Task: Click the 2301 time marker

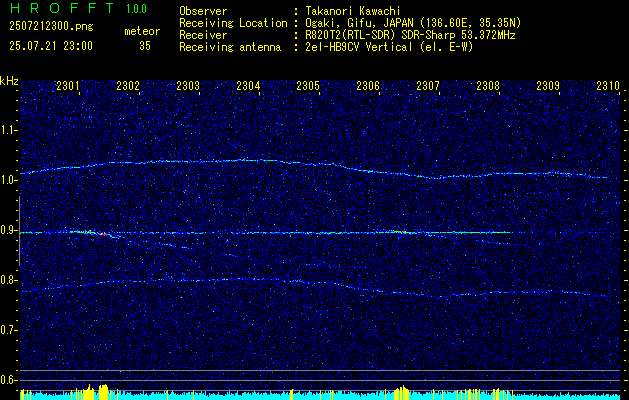Action: (68, 85)
